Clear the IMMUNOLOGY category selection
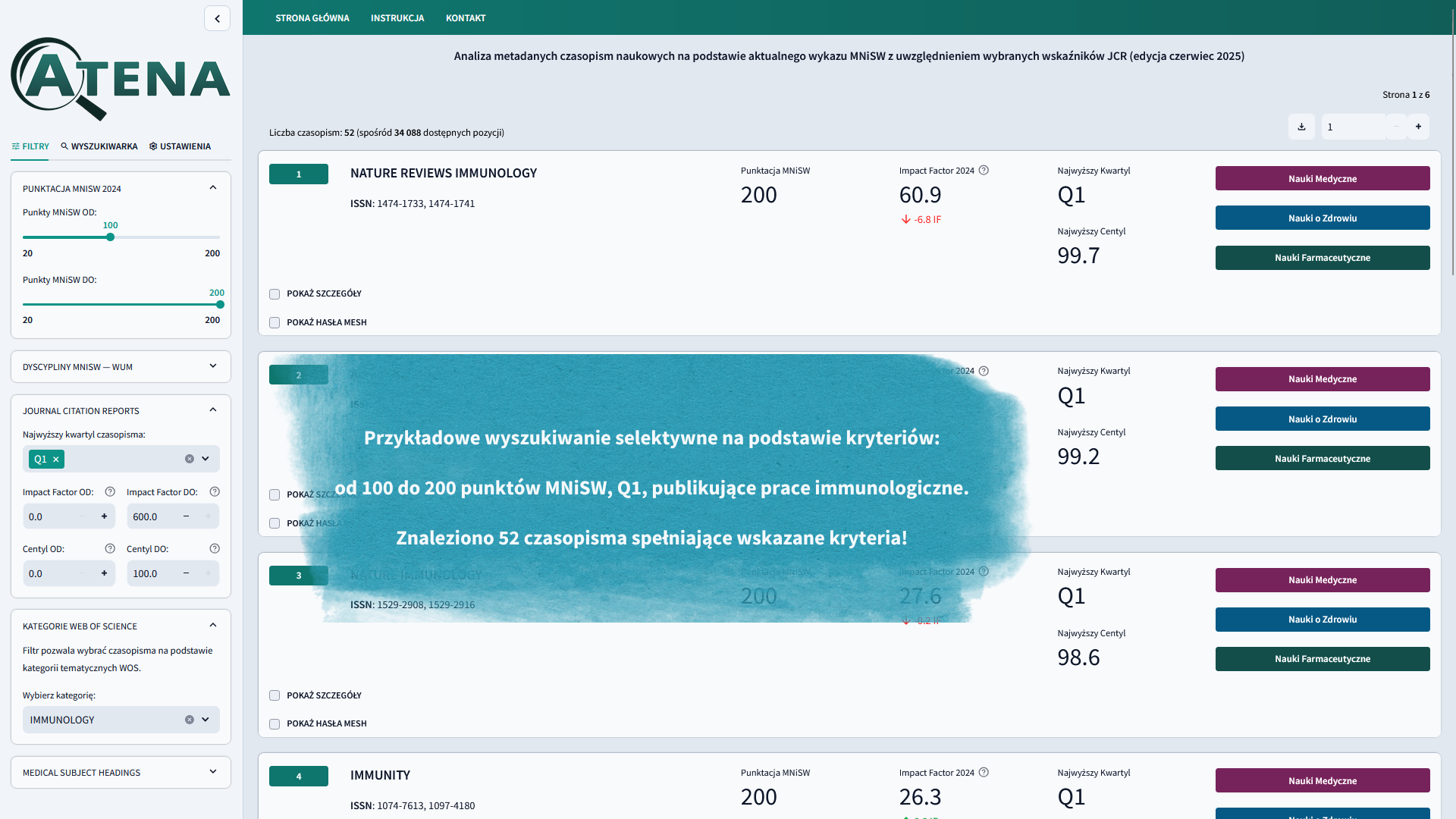This screenshot has width=1456, height=819. coord(190,720)
